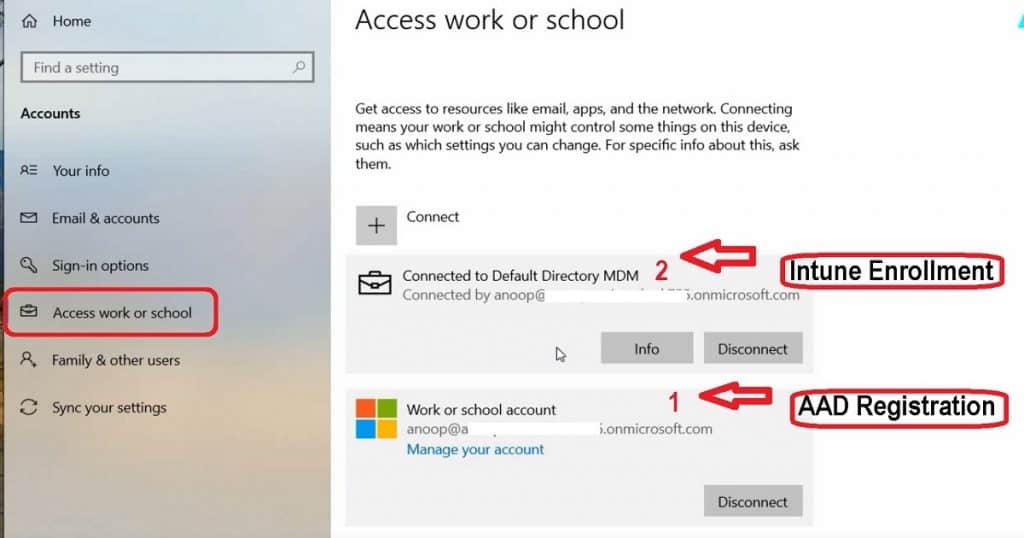Click the 'Connected by anoop@' email line

(601, 295)
